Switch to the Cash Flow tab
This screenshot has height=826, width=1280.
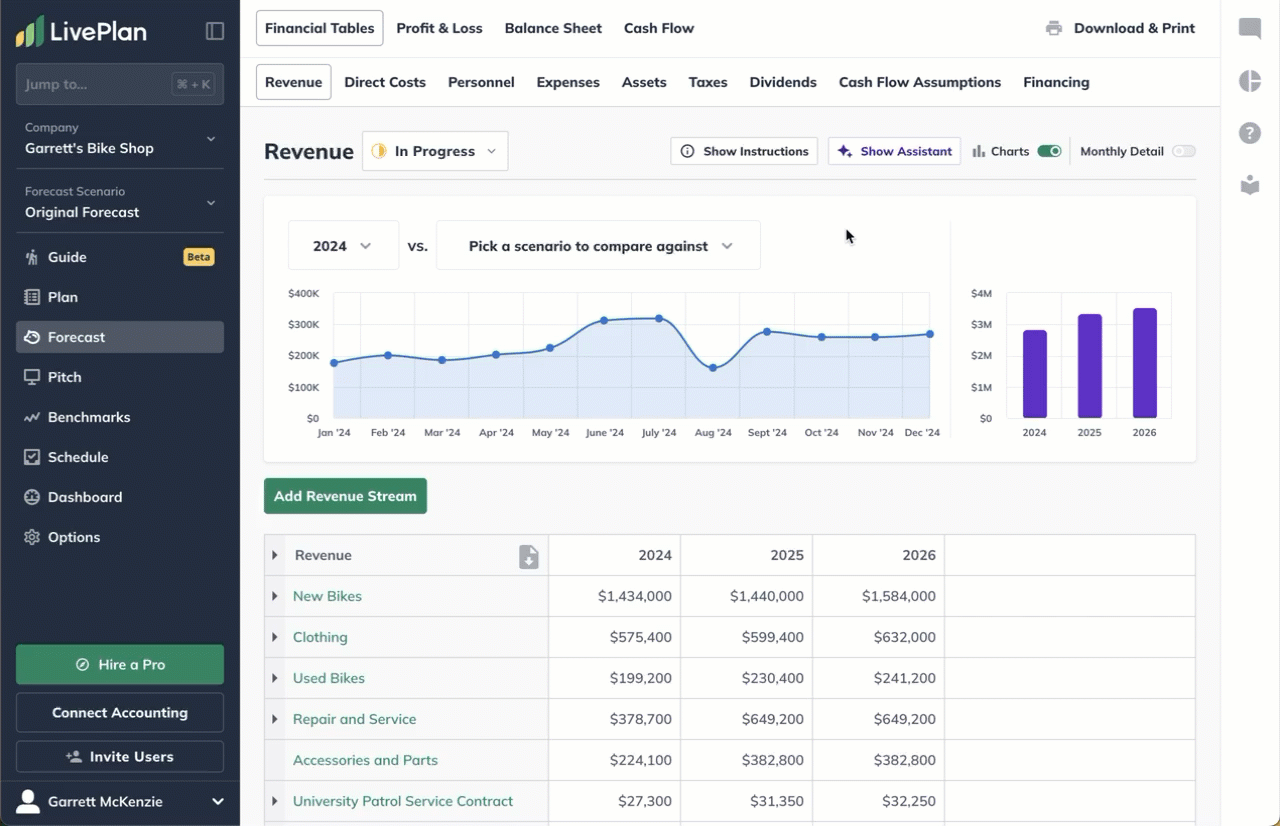click(659, 28)
